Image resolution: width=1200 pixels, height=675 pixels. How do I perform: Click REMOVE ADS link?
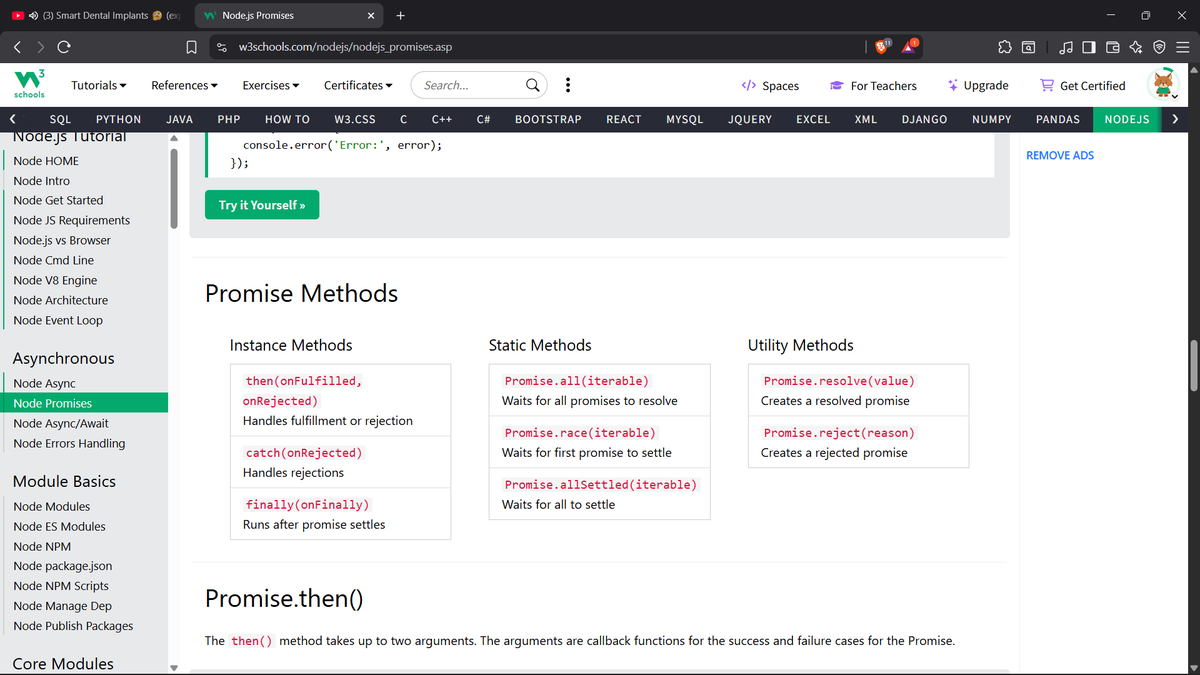pyautogui.click(x=1060, y=155)
